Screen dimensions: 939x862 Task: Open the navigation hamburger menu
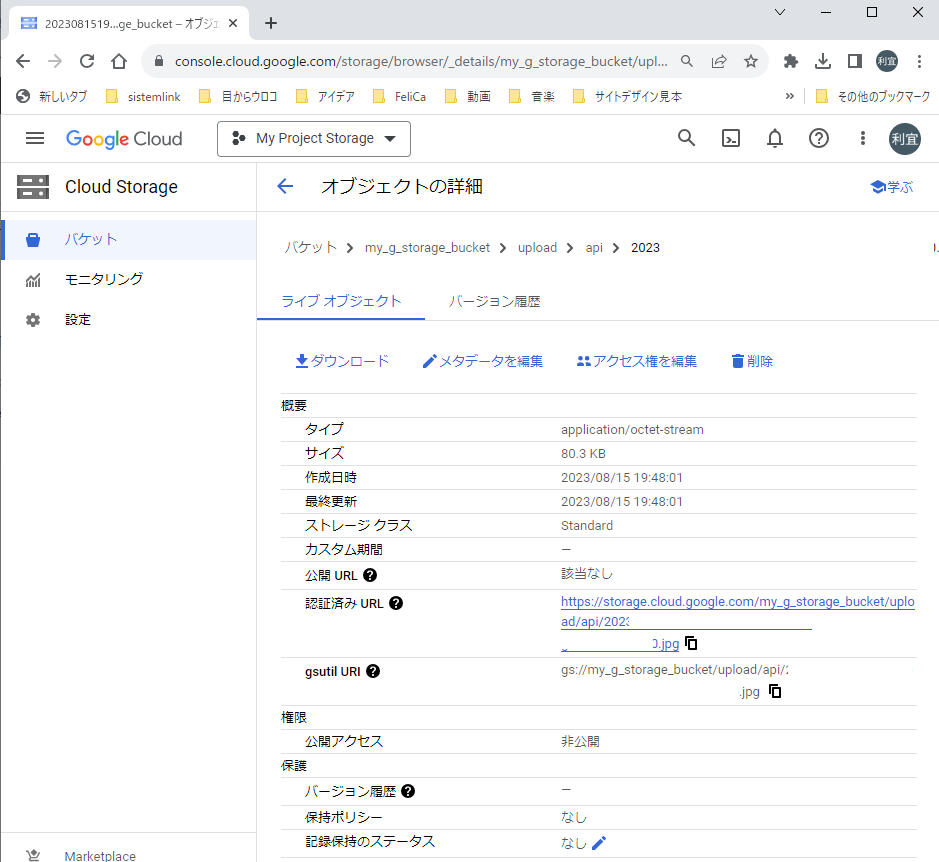[x=34, y=138]
